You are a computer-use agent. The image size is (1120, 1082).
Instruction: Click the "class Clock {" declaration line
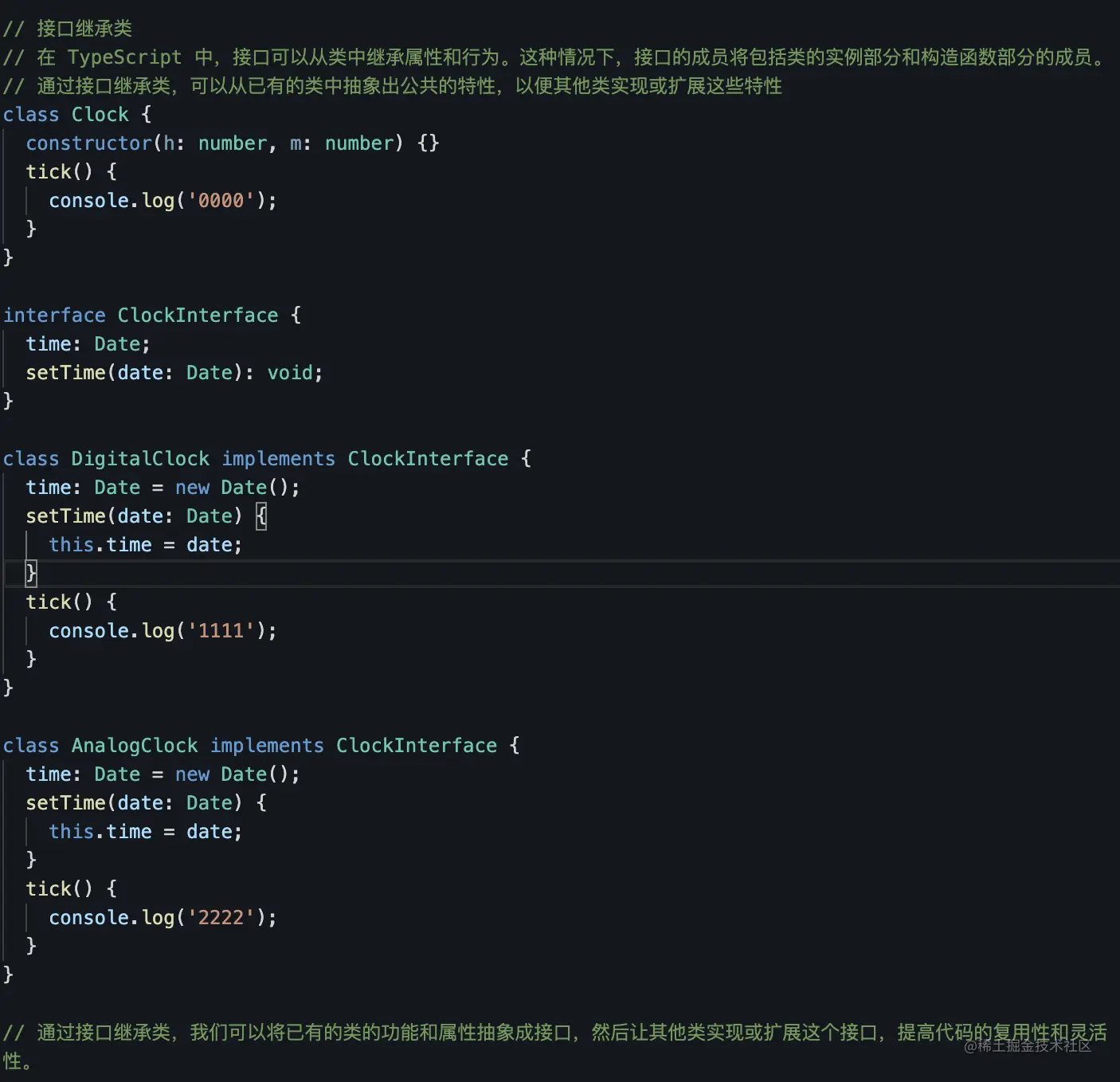pos(77,115)
